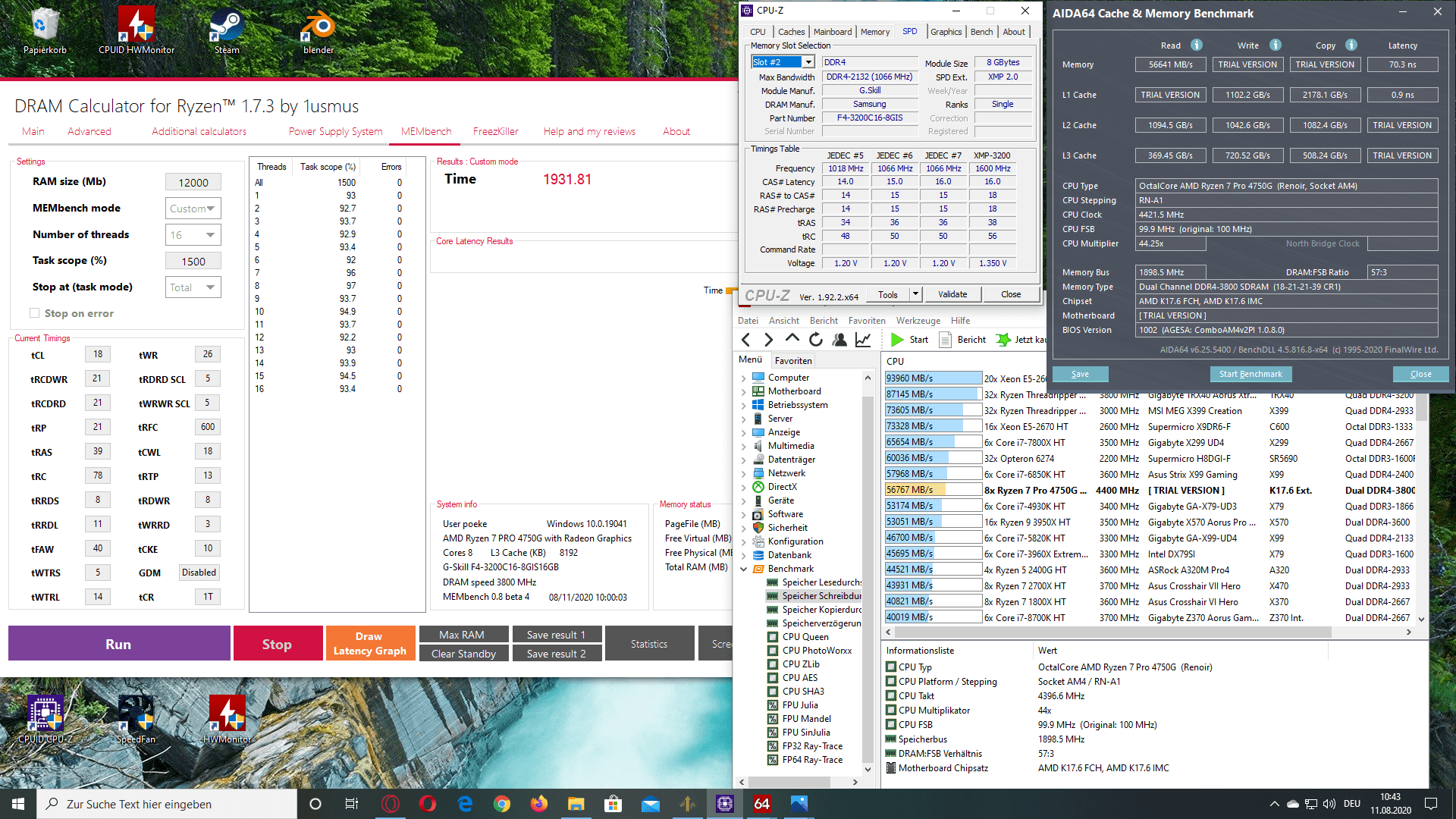This screenshot has height=819, width=1456.
Task: Click the Bericht report page icon
Action: 946,340
